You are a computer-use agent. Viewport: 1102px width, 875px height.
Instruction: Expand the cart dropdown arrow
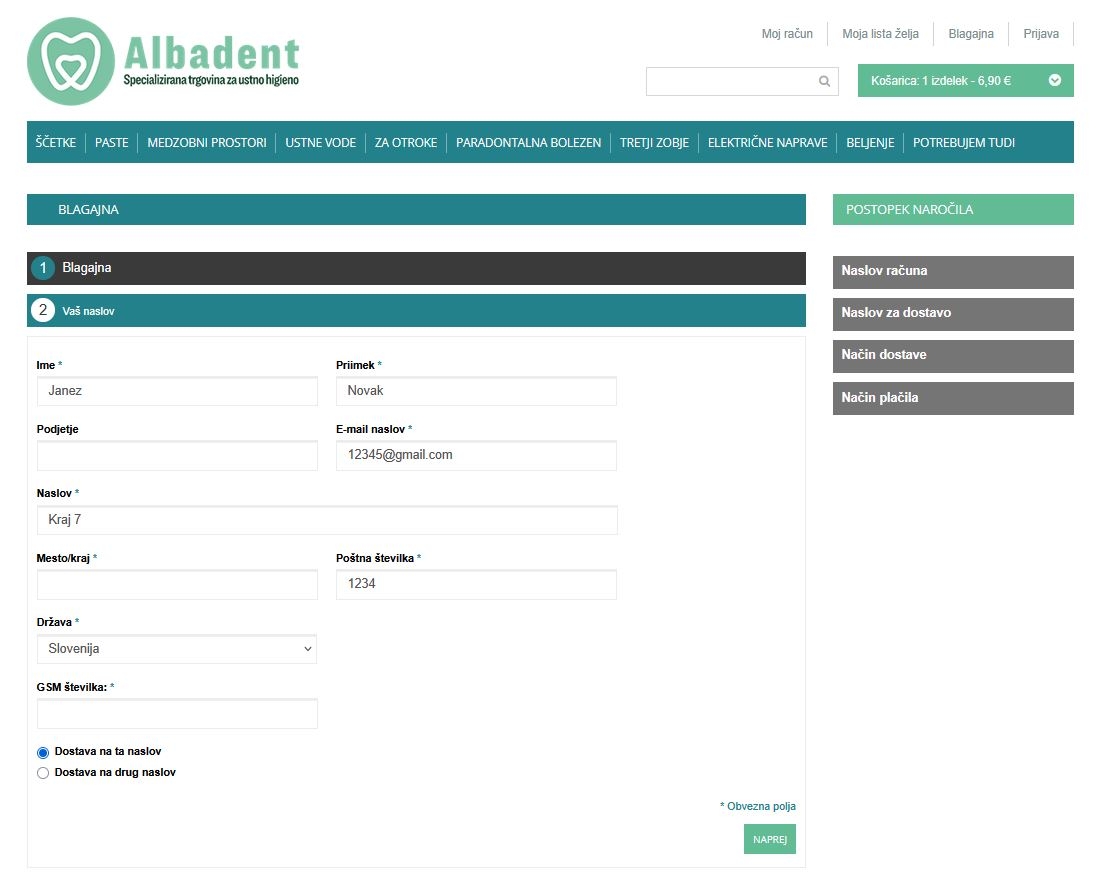1054,81
